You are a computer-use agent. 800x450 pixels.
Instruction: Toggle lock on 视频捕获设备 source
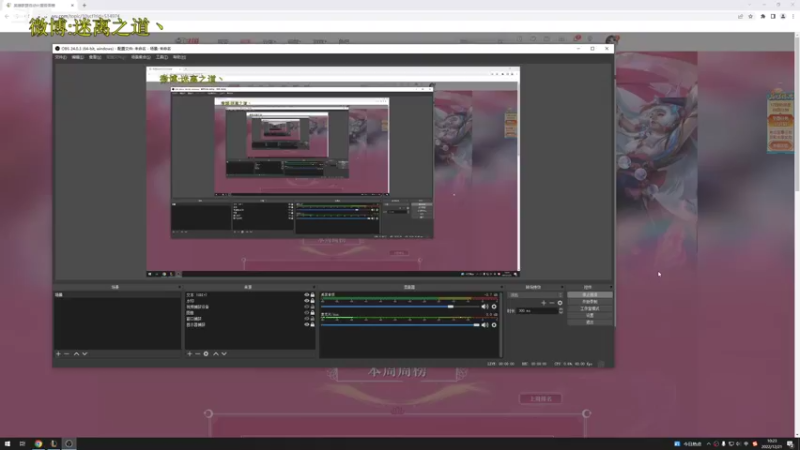click(x=313, y=307)
